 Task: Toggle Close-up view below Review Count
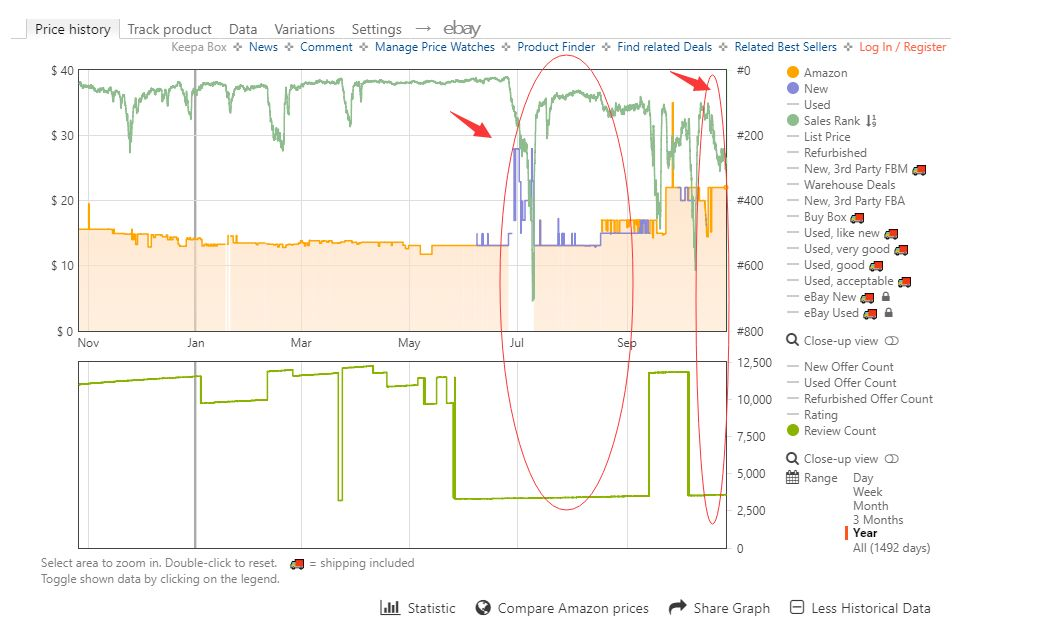[892, 459]
